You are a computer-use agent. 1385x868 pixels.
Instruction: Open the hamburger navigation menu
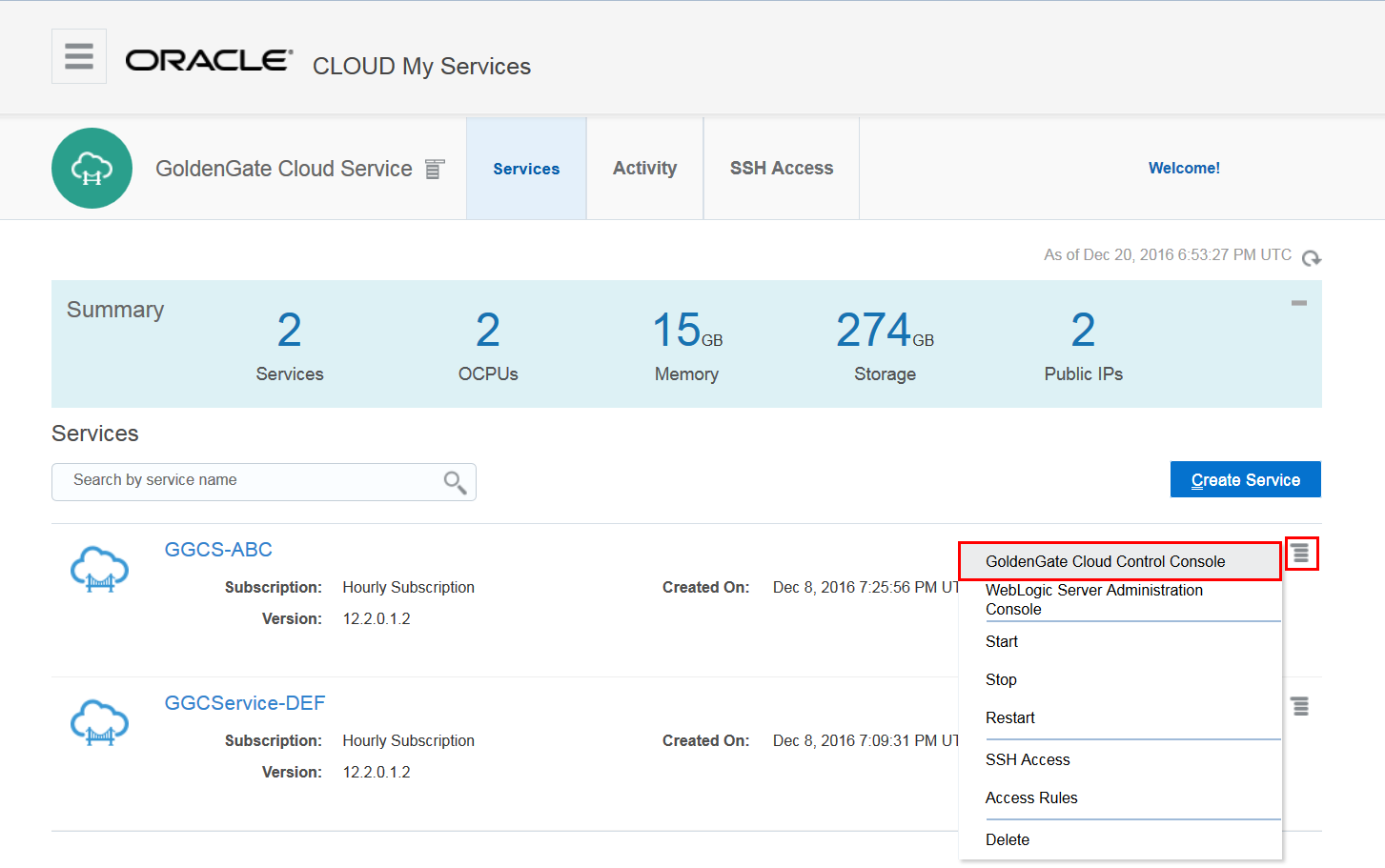coord(78,55)
